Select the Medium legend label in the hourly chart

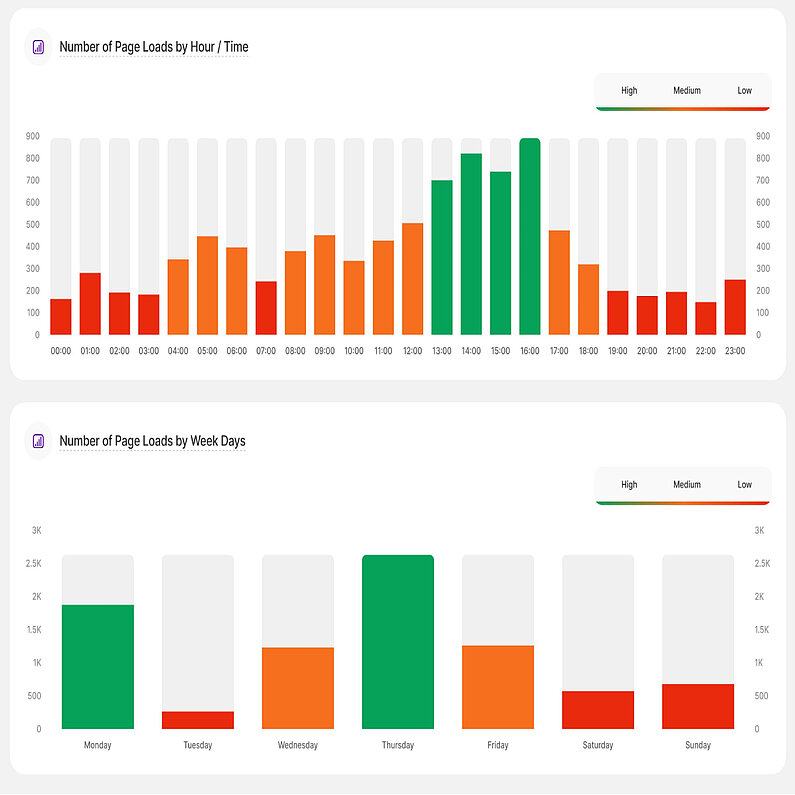686,91
